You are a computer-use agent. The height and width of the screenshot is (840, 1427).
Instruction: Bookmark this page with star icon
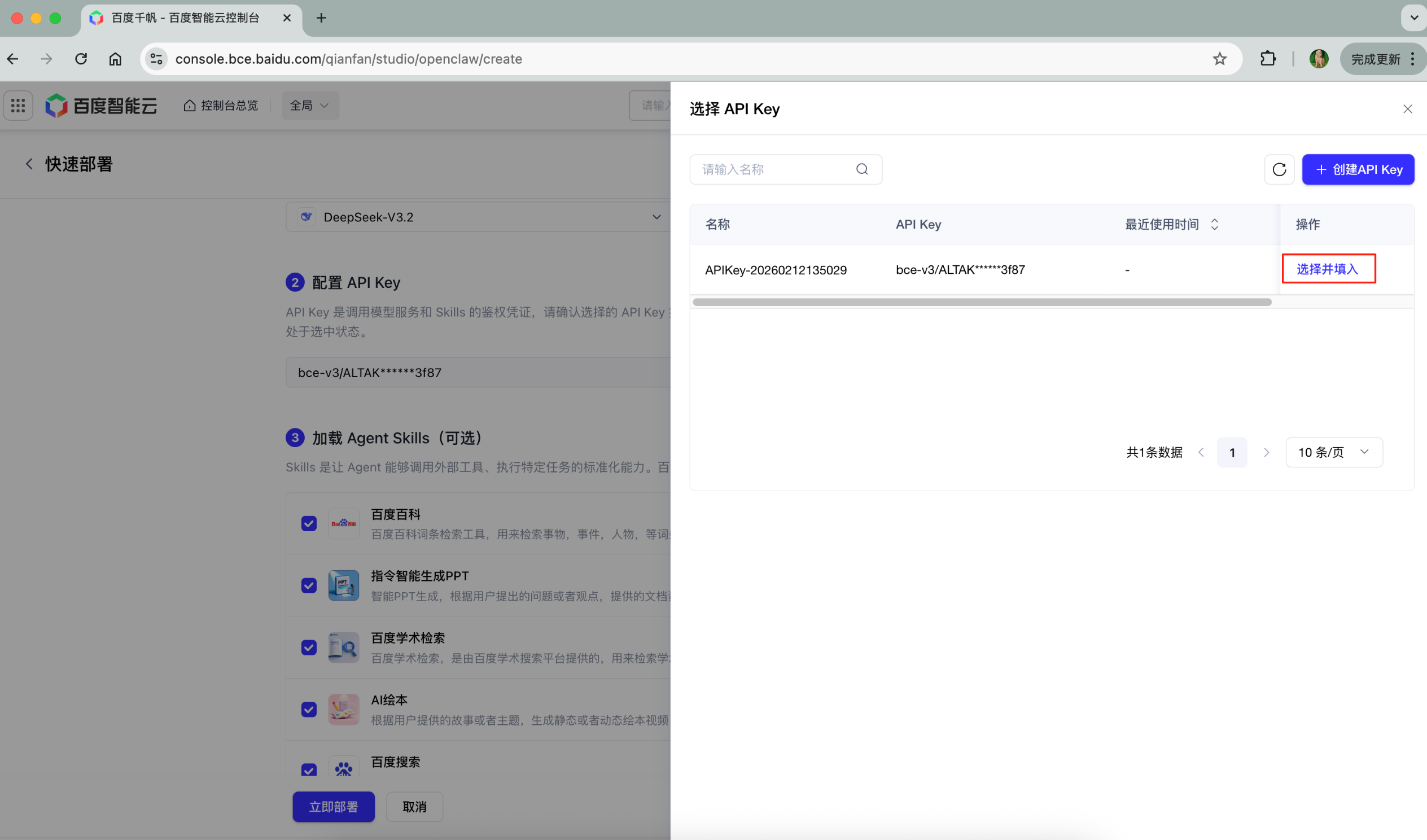pos(1219,59)
